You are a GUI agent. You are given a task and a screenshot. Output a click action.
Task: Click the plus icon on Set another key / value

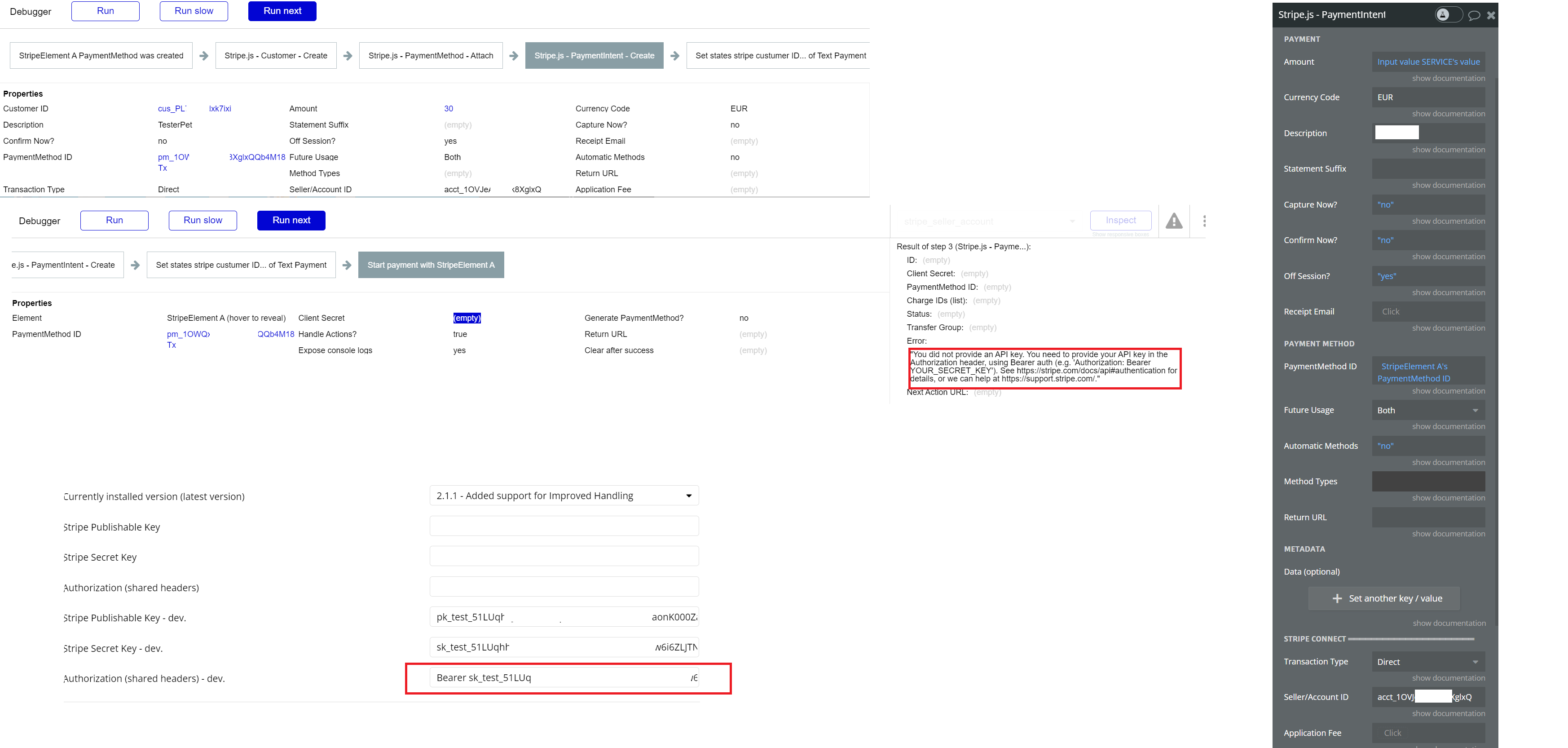click(x=1337, y=598)
